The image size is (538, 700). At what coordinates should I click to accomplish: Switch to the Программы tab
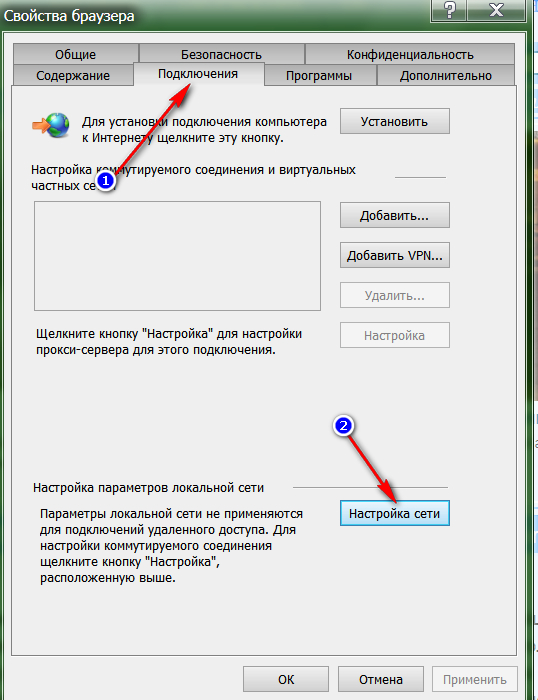pyautogui.click(x=319, y=75)
